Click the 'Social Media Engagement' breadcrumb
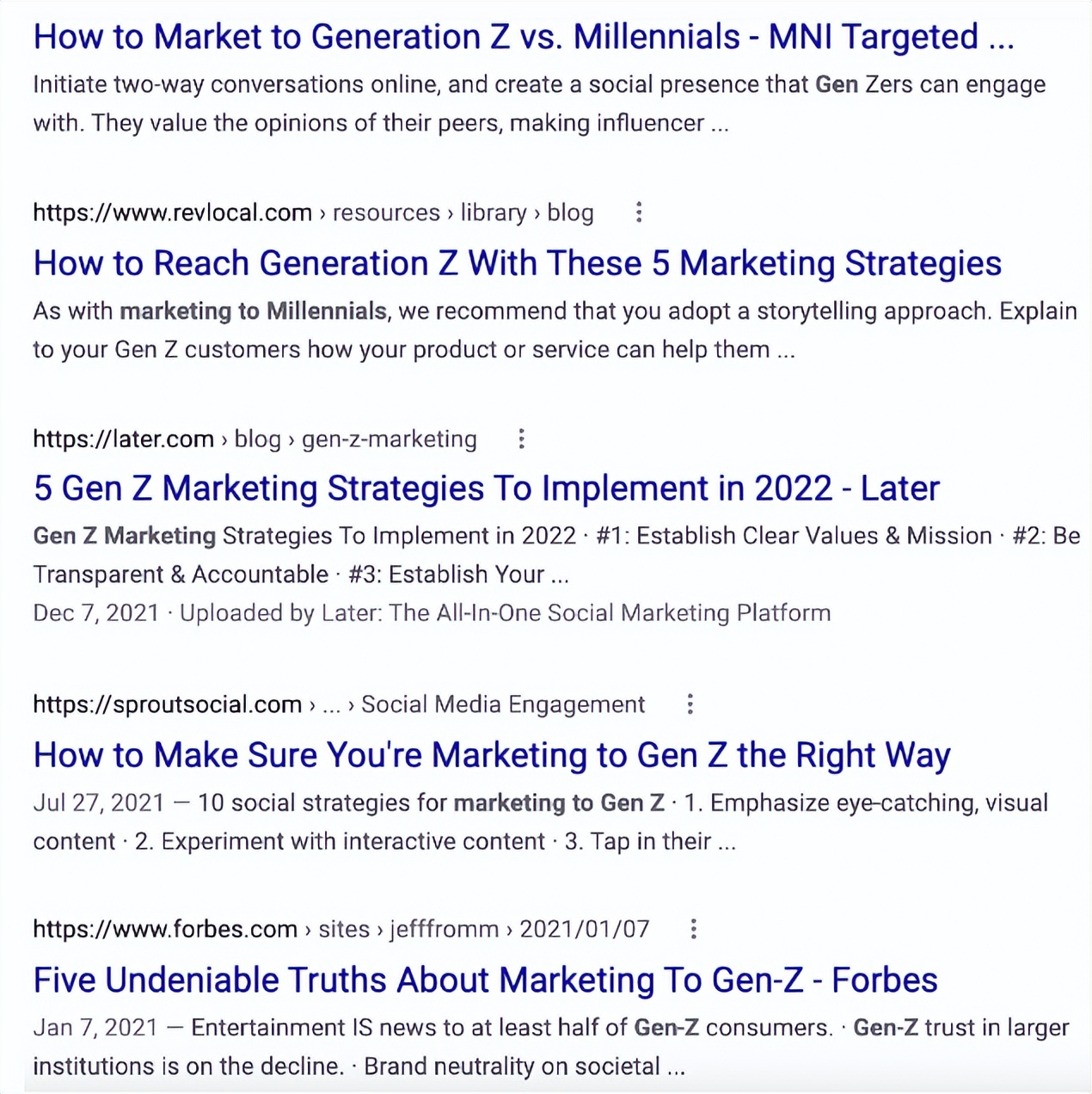This screenshot has height=1094, width=1092. [502, 704]
